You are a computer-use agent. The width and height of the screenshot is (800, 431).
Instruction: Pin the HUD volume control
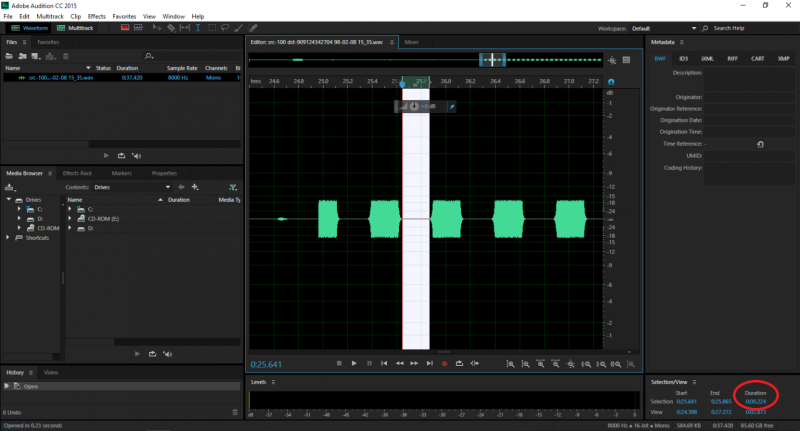point(452,105)
